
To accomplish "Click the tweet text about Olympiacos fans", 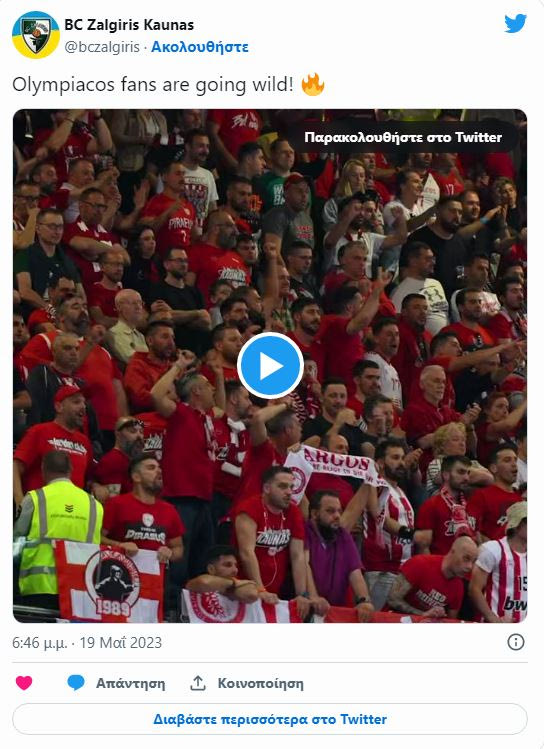I will (153, 85).
